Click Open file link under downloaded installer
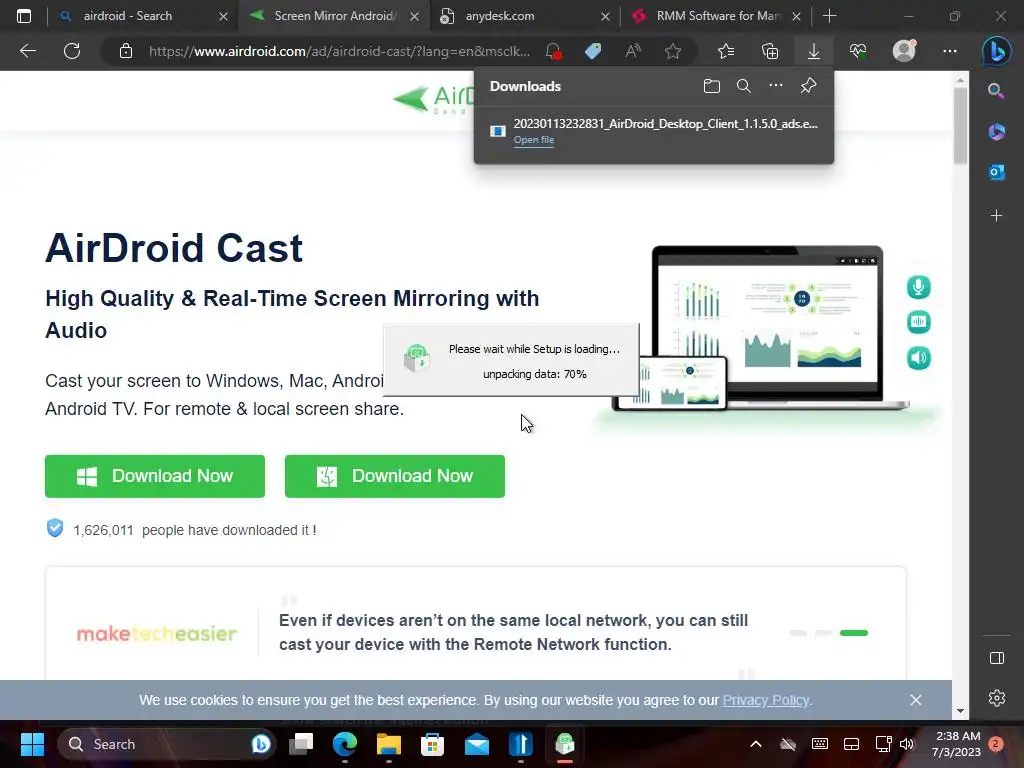The width and height of the screenshot is (1024, 768). (534, 140)
